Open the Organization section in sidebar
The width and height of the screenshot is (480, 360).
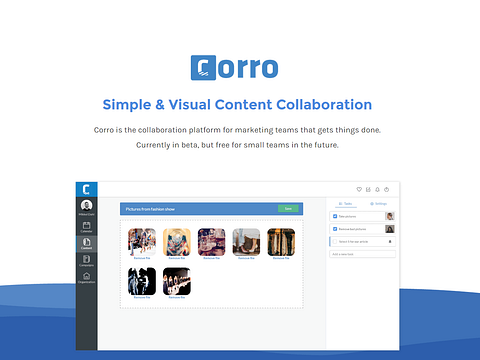point(86,277)
